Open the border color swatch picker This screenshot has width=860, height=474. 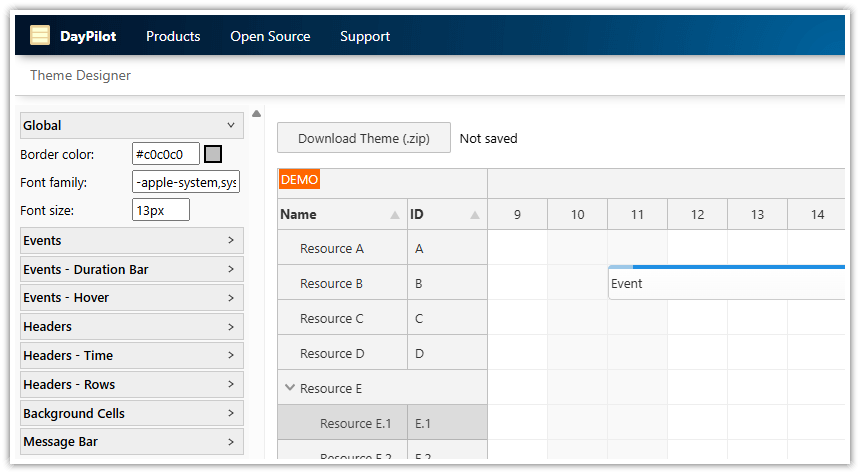coord(213,154)
